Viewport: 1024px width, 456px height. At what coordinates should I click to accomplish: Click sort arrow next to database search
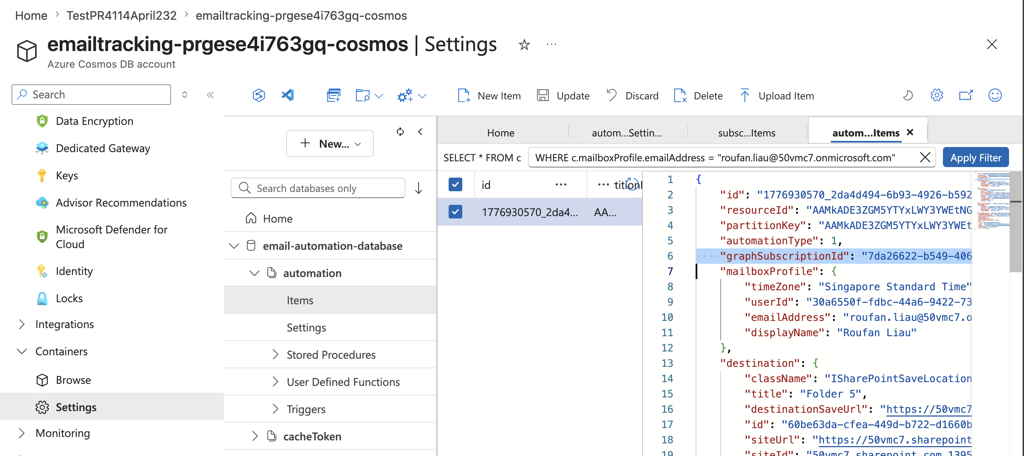coord(419,188)
